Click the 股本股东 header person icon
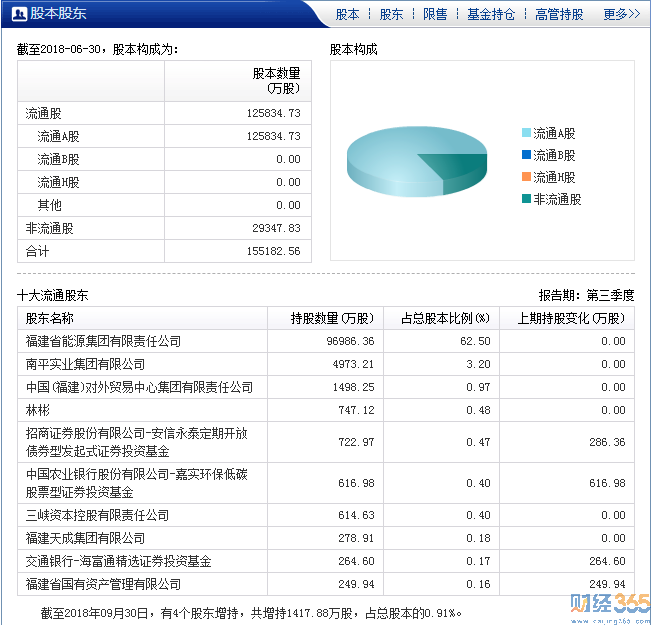 tap(20, 14)
